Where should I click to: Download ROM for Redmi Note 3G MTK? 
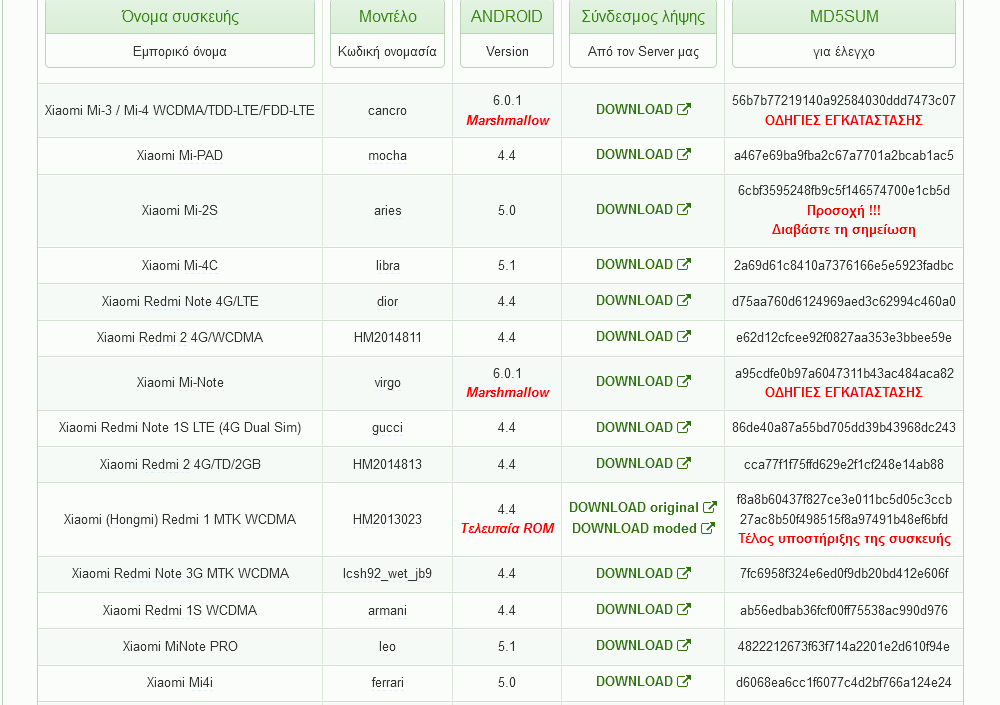click(634, 574)
